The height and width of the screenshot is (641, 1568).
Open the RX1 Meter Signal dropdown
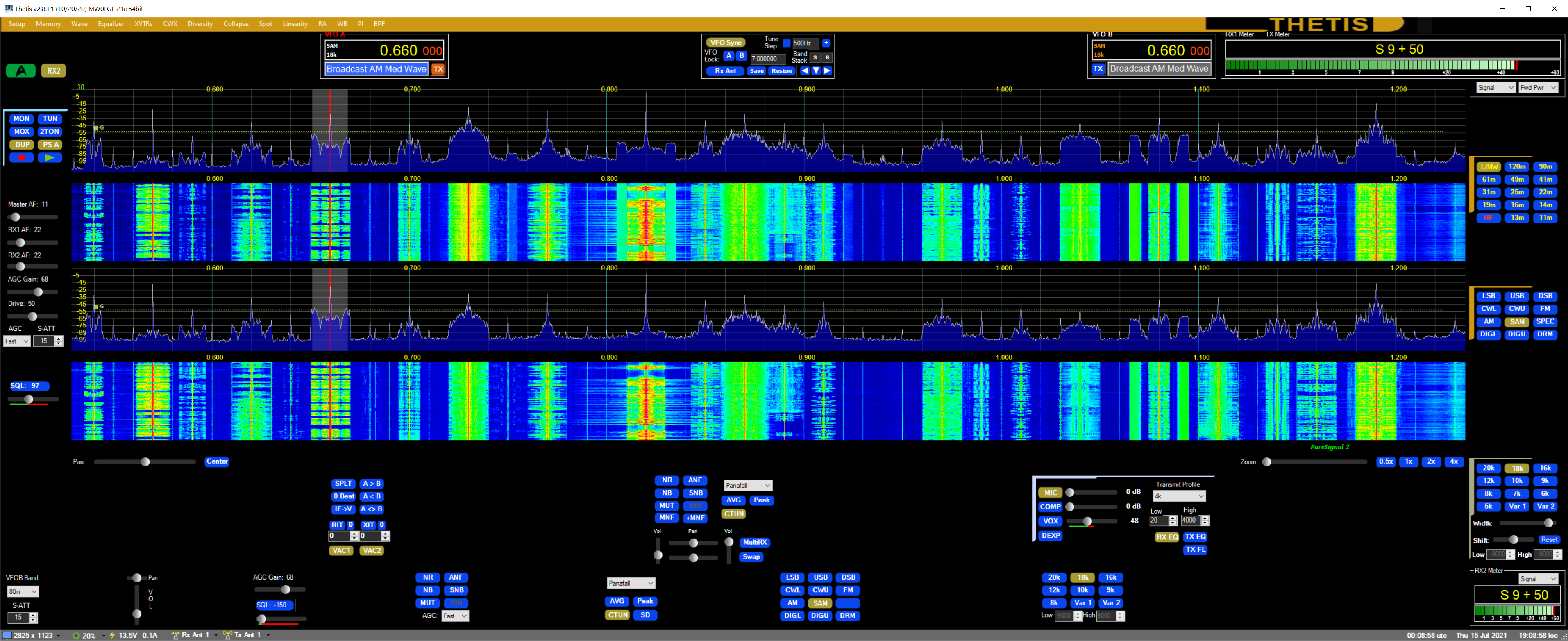(1495, 88)
